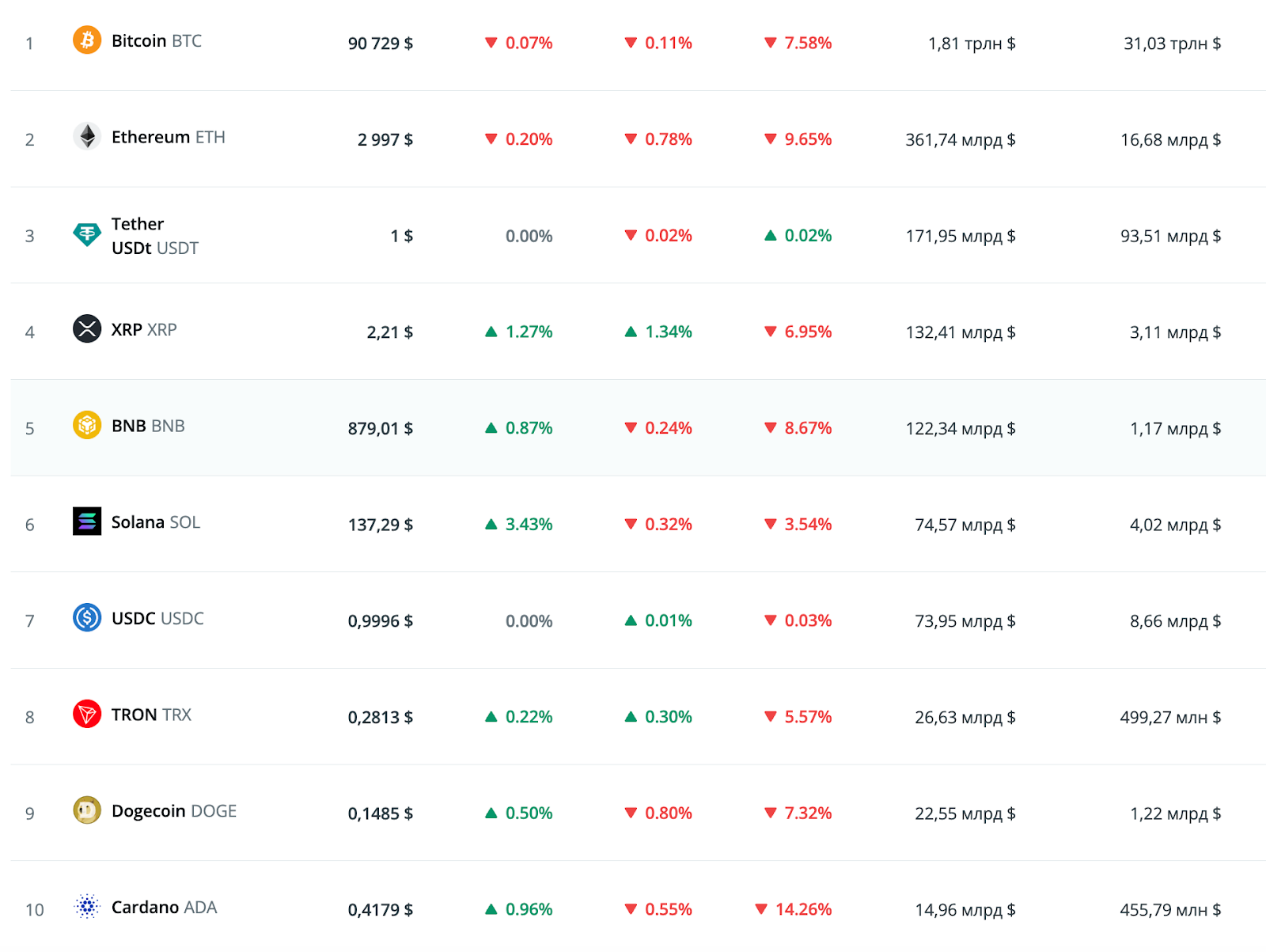Click the Dogecoin DOGE logo icon
Image resolution: width=1266 pixels, height=952 pixels.
87,810
